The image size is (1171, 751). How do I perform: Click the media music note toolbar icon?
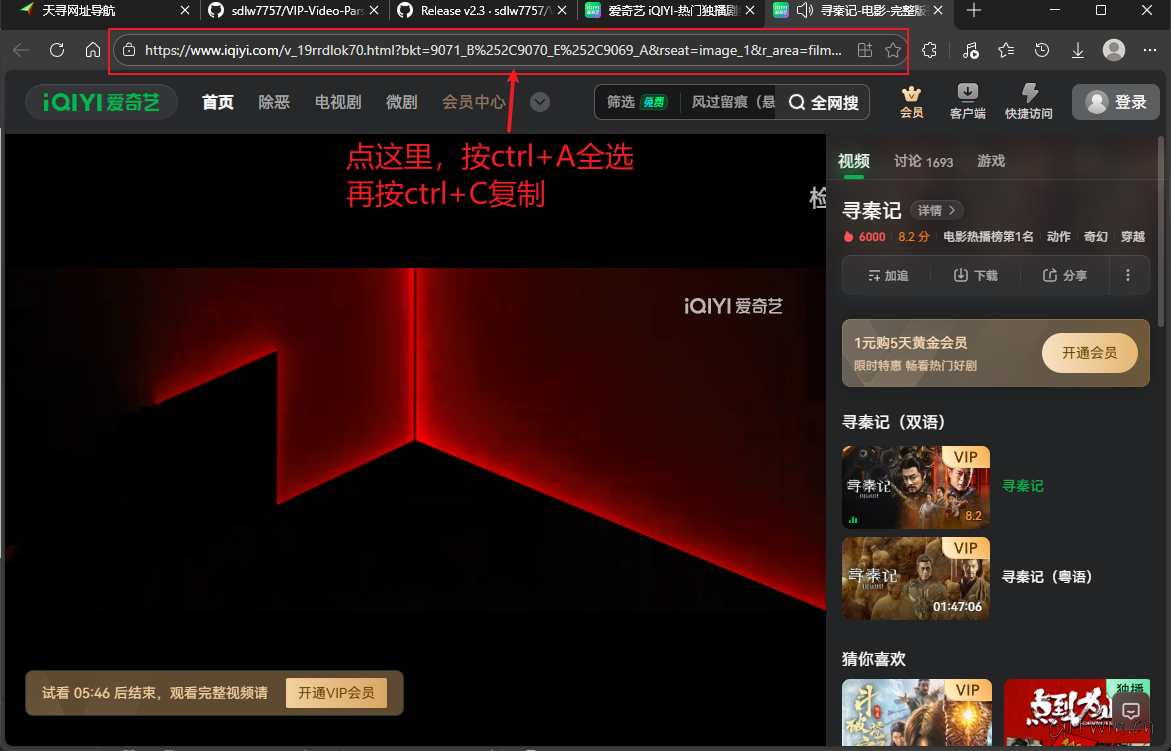[x=970, y=50]
